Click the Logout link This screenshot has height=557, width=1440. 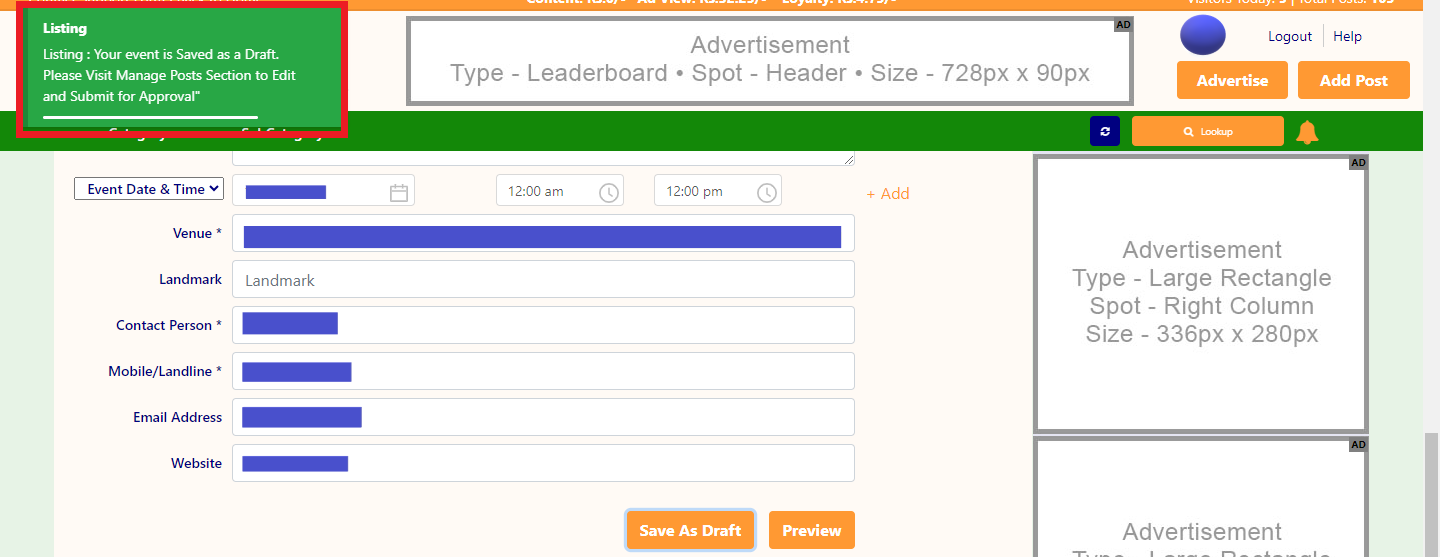pyautogui.click(x=1289, y=36)
